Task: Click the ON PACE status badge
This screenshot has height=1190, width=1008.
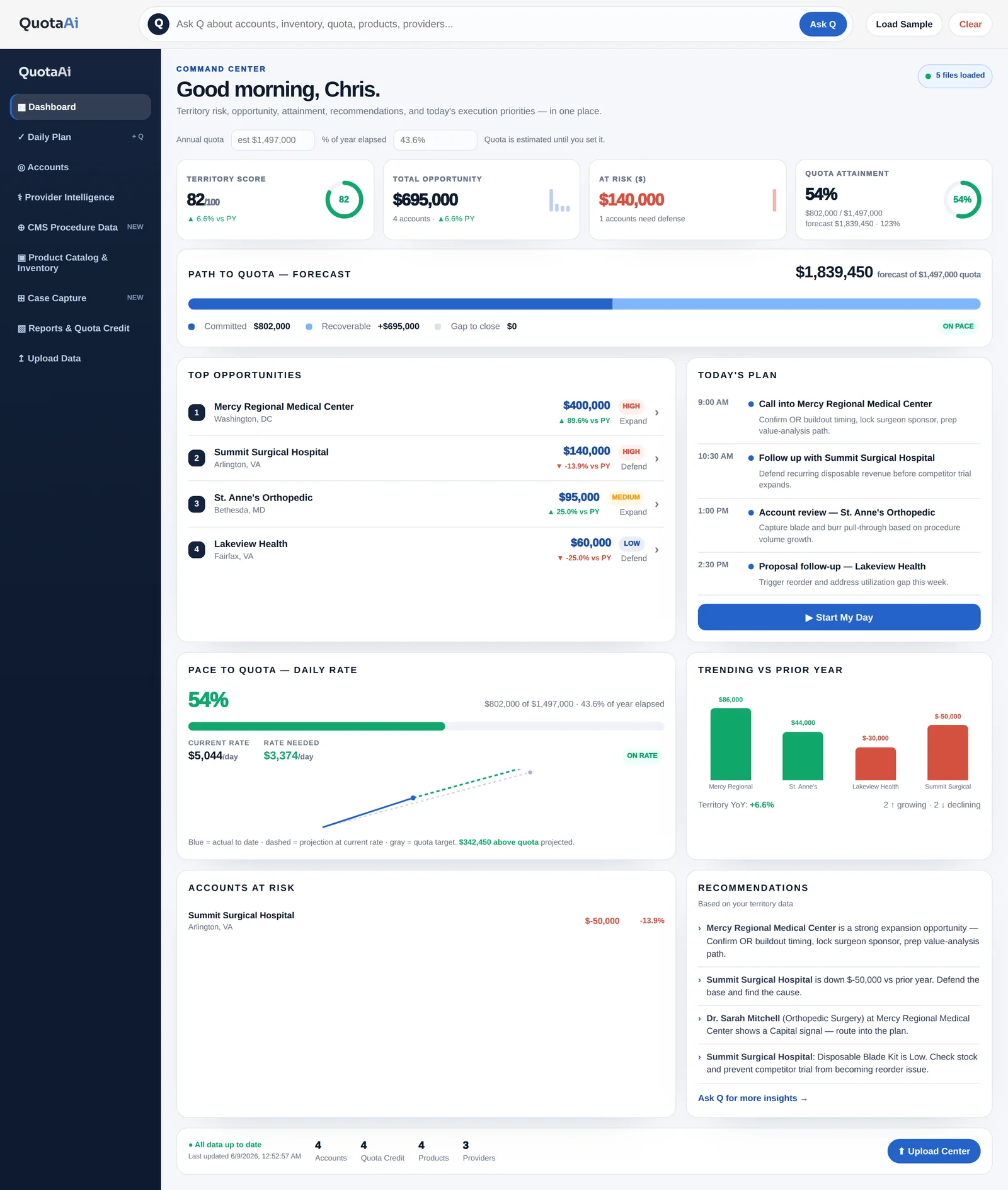Action: [x=958, y=326]
